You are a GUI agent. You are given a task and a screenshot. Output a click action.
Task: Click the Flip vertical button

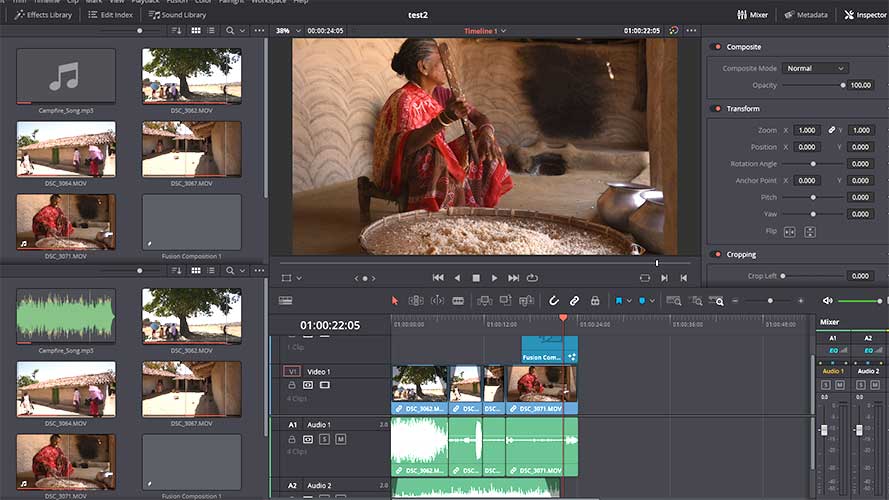point(810,232)
